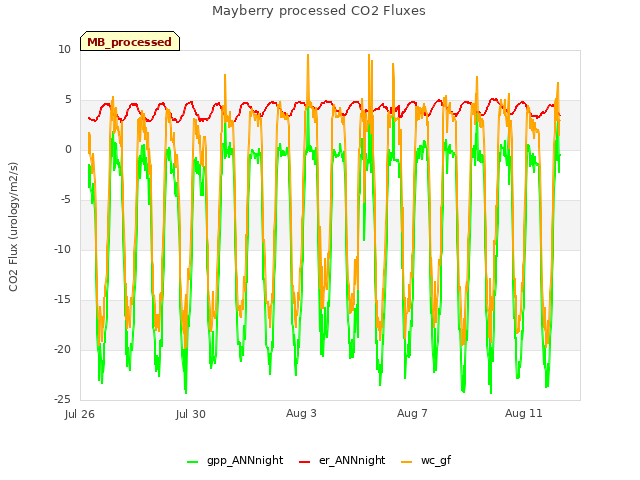Click the orange wc_gf legend swatch
Screen dimensions: 640x480
pos(407,462)
